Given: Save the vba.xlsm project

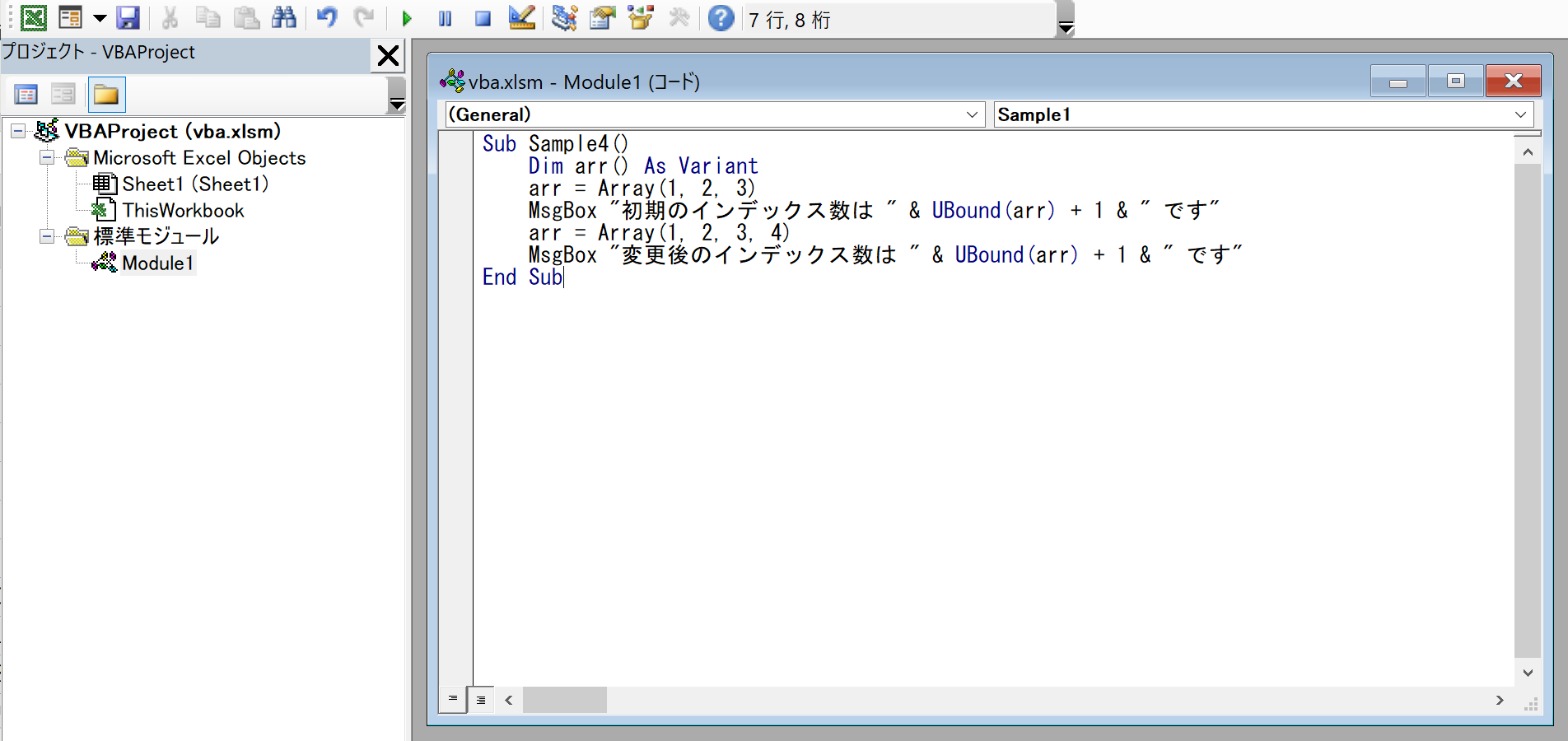Looking at the screenshot, I should coord(129,17).
